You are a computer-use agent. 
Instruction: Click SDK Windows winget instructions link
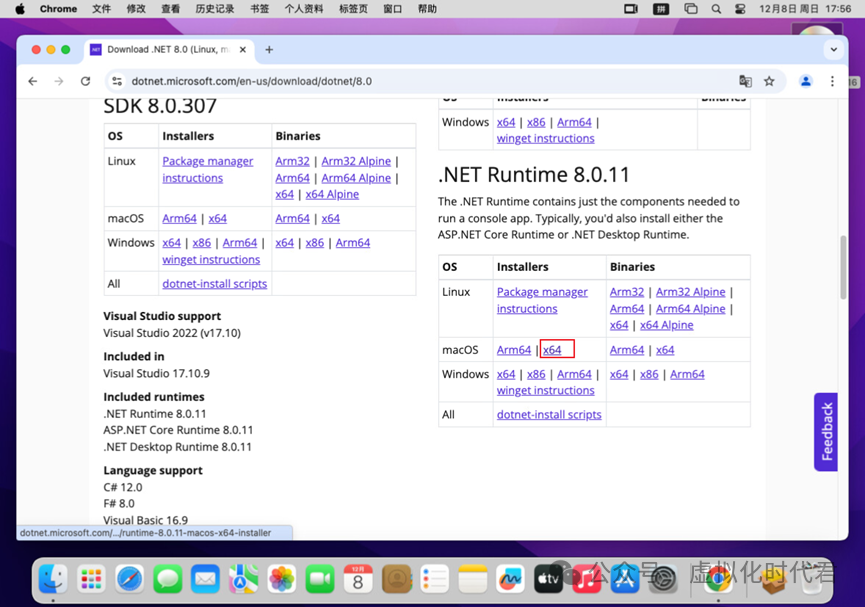coord(211,259)
